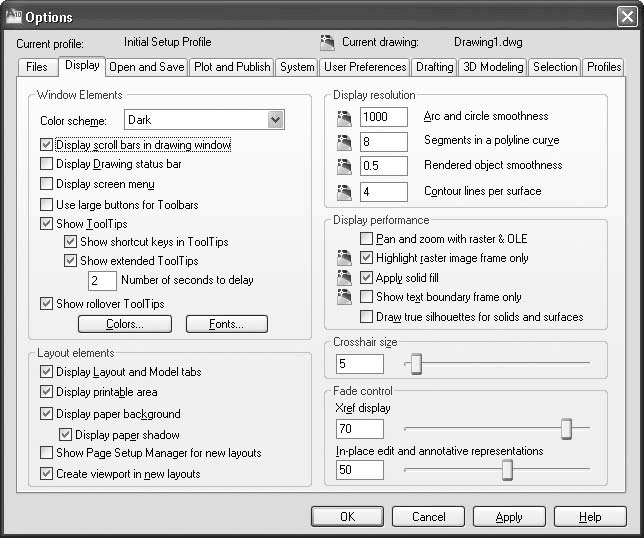Click the Colors... button
644x538 pixels.
tap(125, 324)
